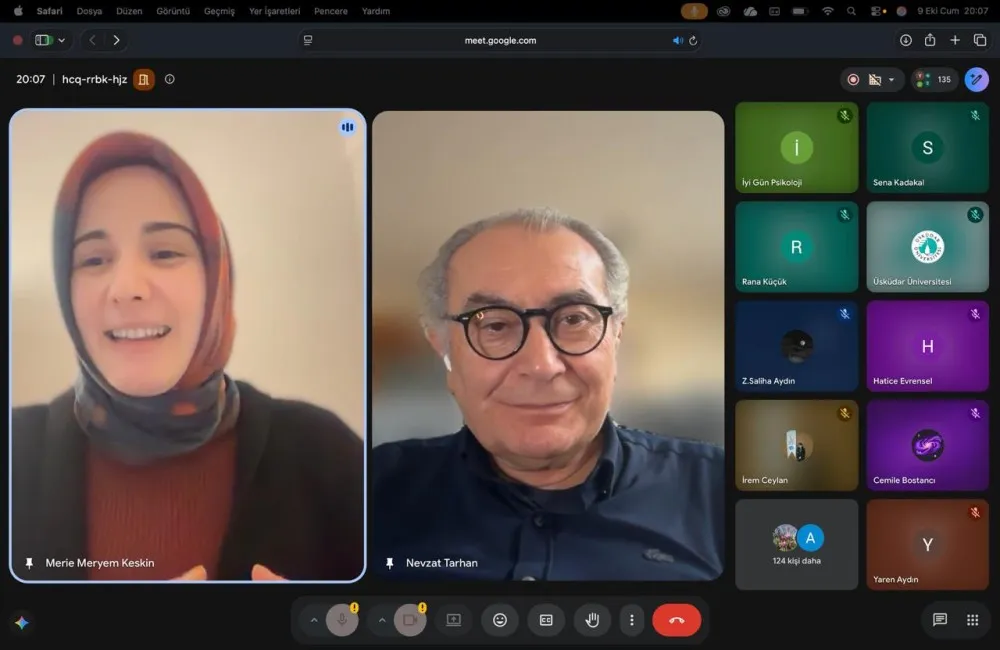Viewport: 1000px width, 650px height.
Task: Select the Z.Saliha Aydın tile
Action: 797,346
